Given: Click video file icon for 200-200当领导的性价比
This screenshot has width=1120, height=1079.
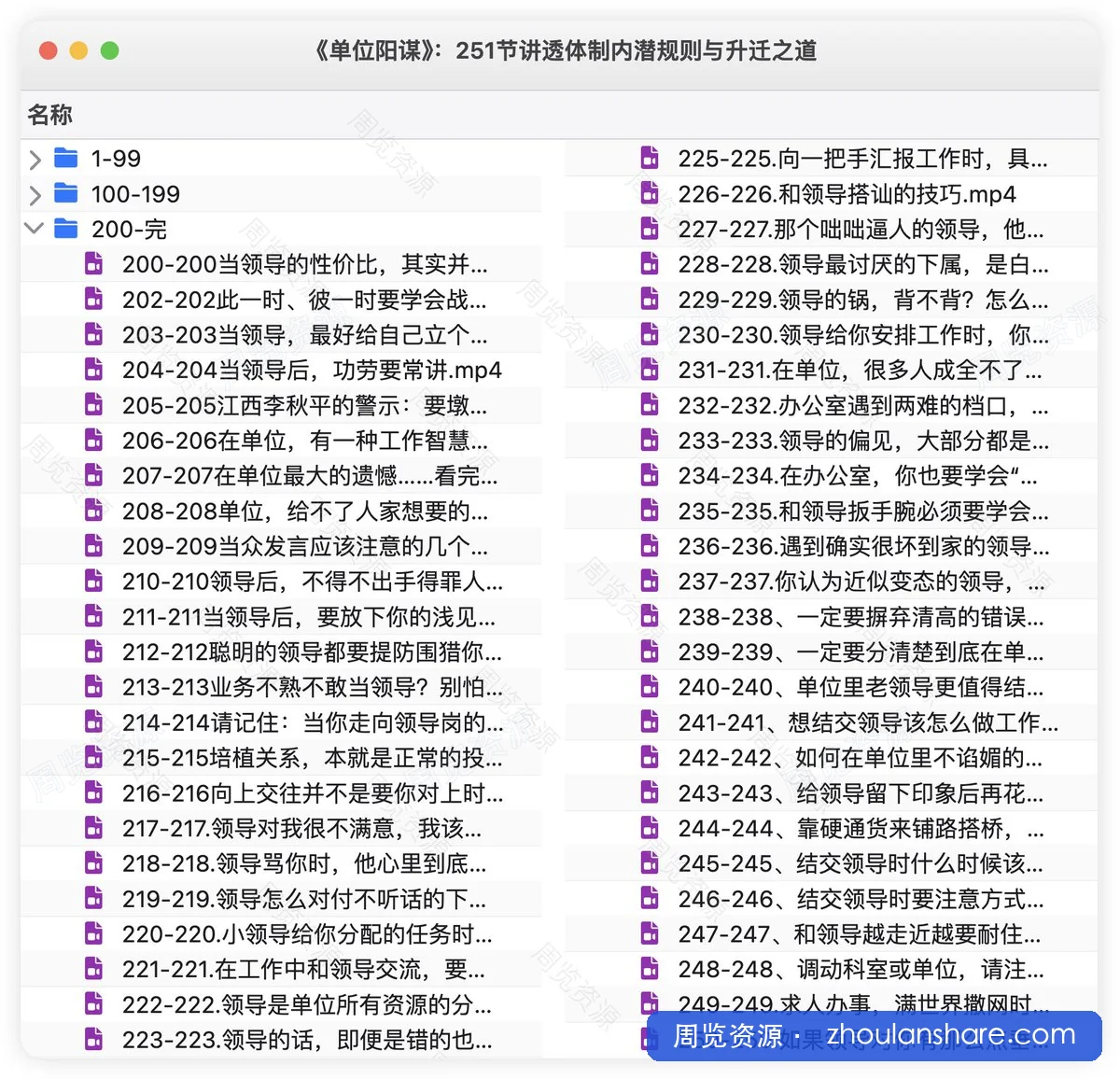Looking at the screenshot, I should click(94, 264).
